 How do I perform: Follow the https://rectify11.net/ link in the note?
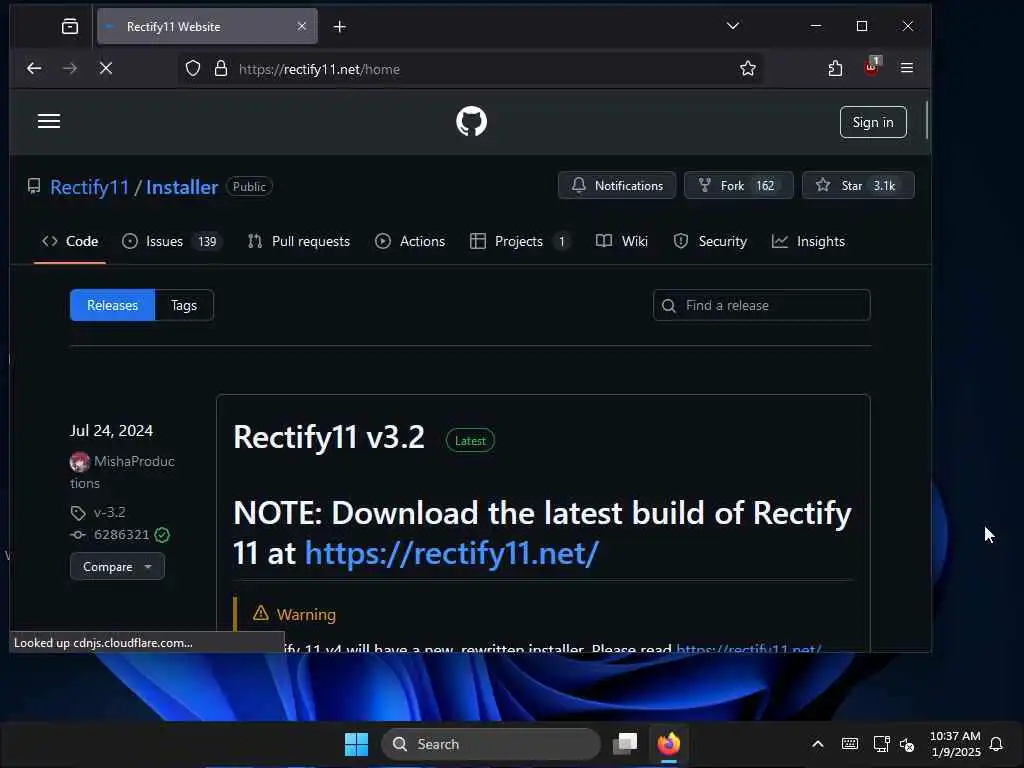click(x=452, y=553)
